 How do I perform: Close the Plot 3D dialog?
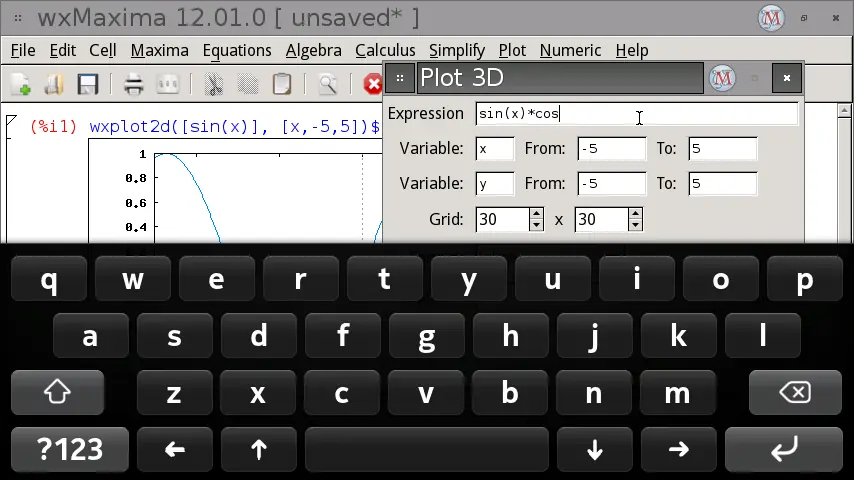tap(786, 78)
